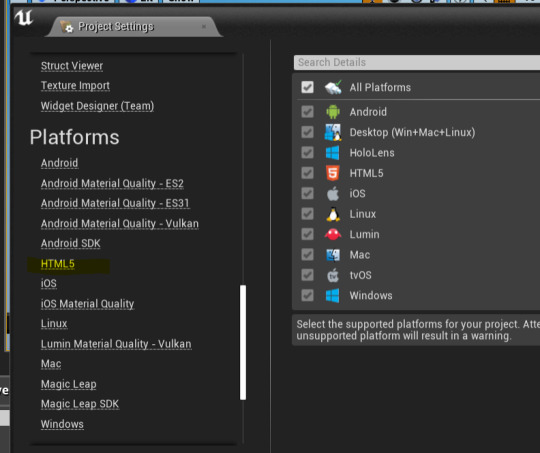Open Android Material Quality - ES31

[115, 203]
